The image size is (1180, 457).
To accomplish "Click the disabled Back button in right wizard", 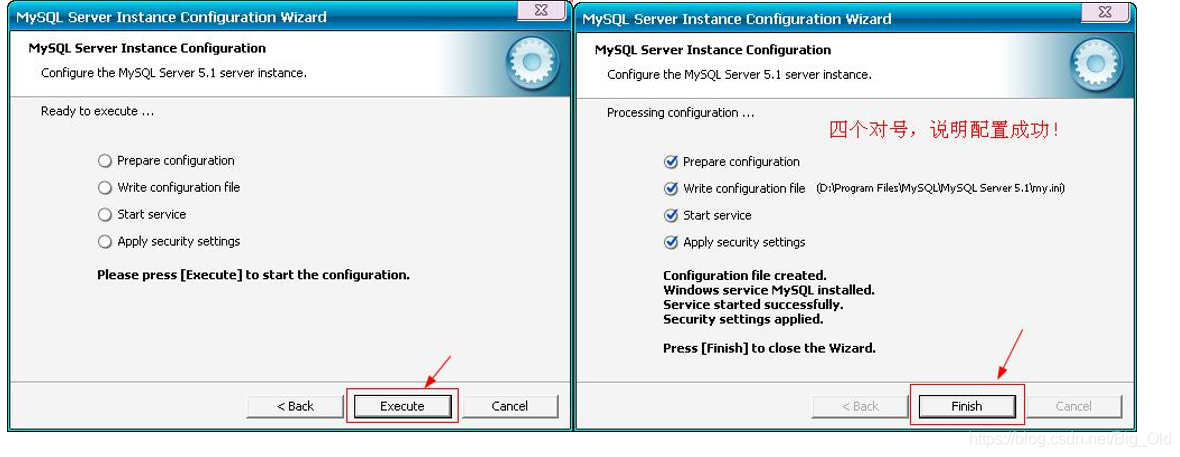I will click(x=860, y=406).
